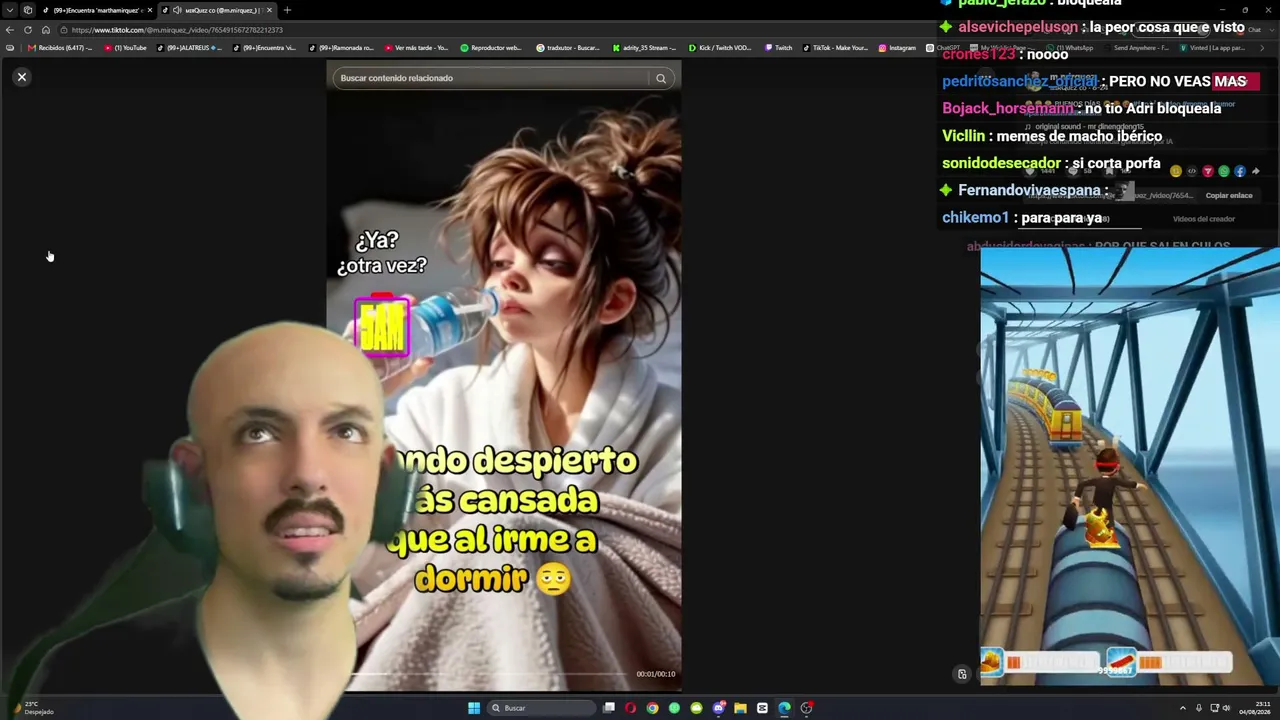Select the 'Videos del creador' tab
1280x720 pixels.
click(1204, 219)
